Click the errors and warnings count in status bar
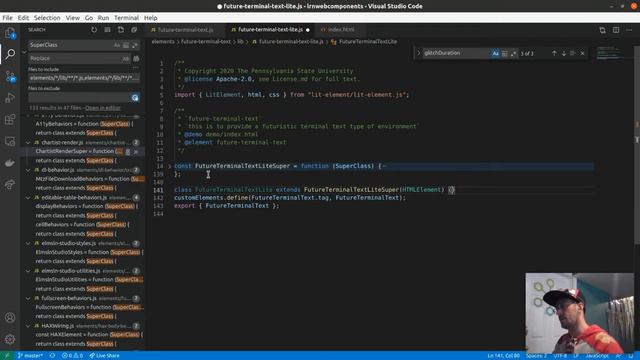The image size is (640, 360). tap(72, 356)
